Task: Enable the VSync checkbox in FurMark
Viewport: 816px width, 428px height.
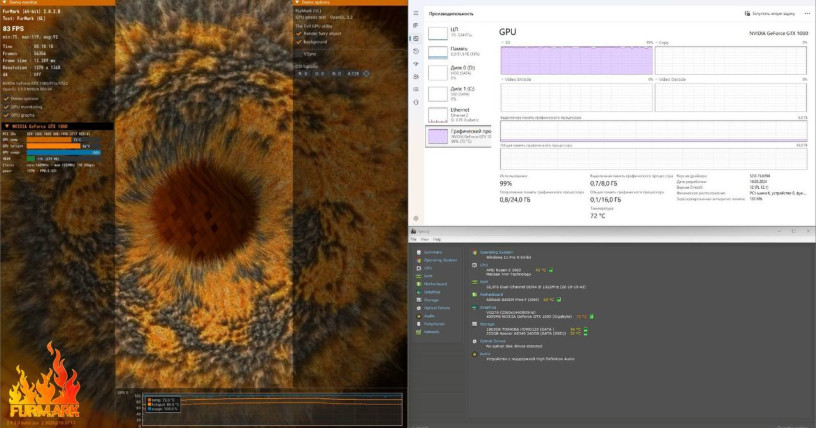Action: [298, 53]
